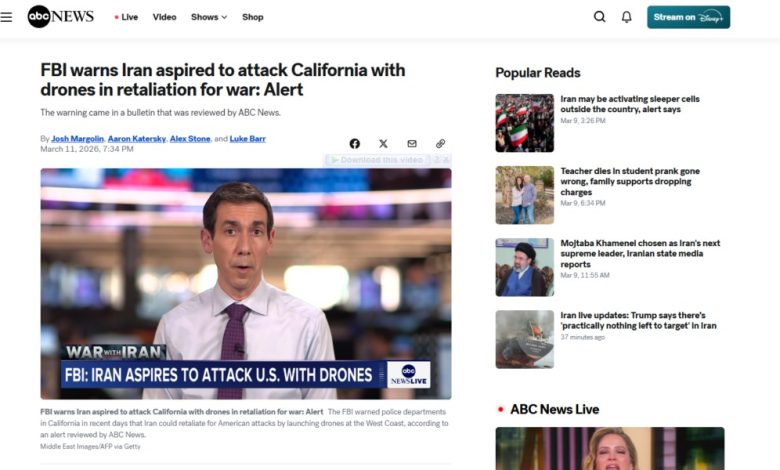Share article on X
The width and height of the screenshot is (780, 470).
click(383, 144)
